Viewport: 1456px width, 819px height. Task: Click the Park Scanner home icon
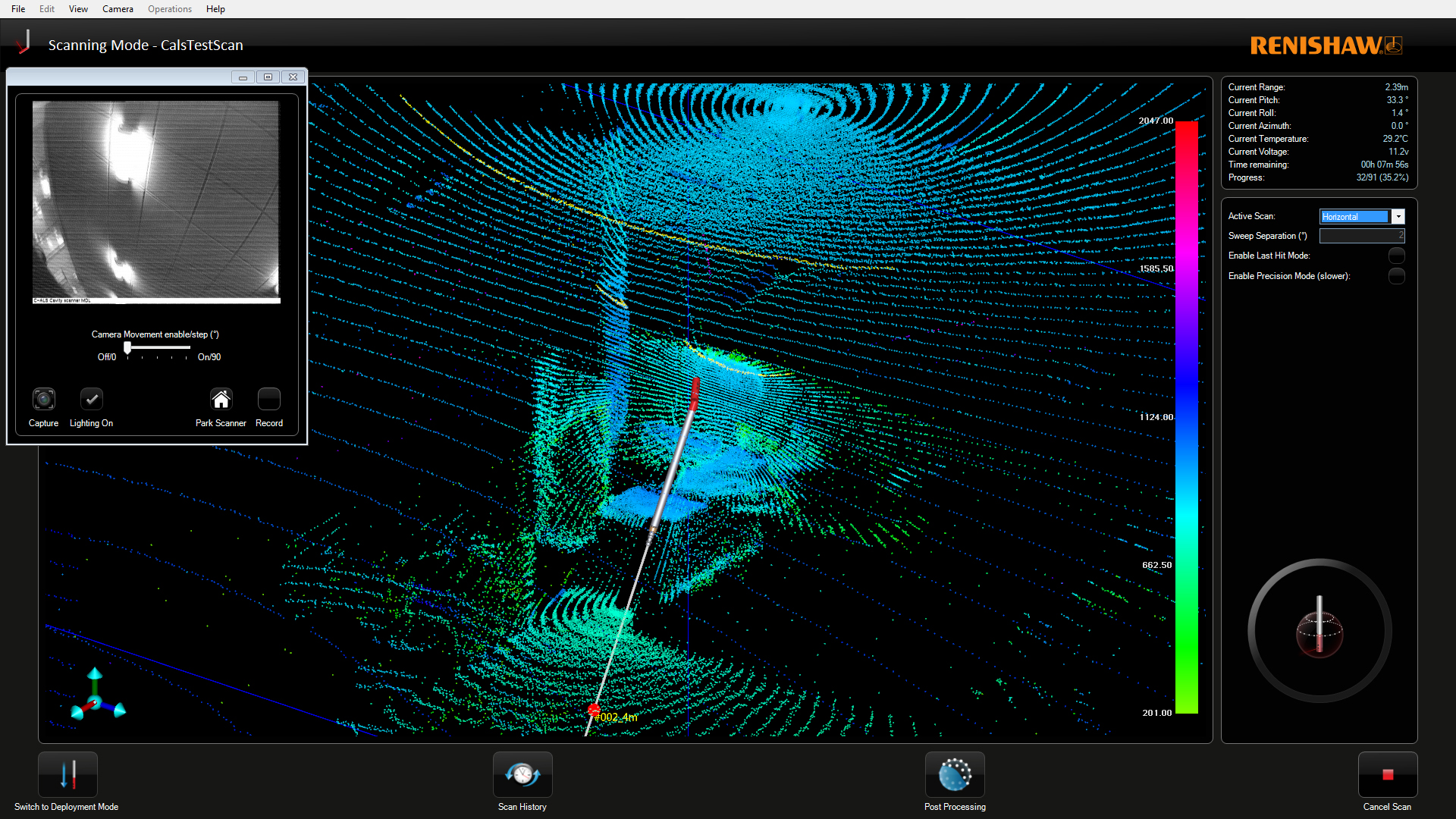(x=221, y=399)
